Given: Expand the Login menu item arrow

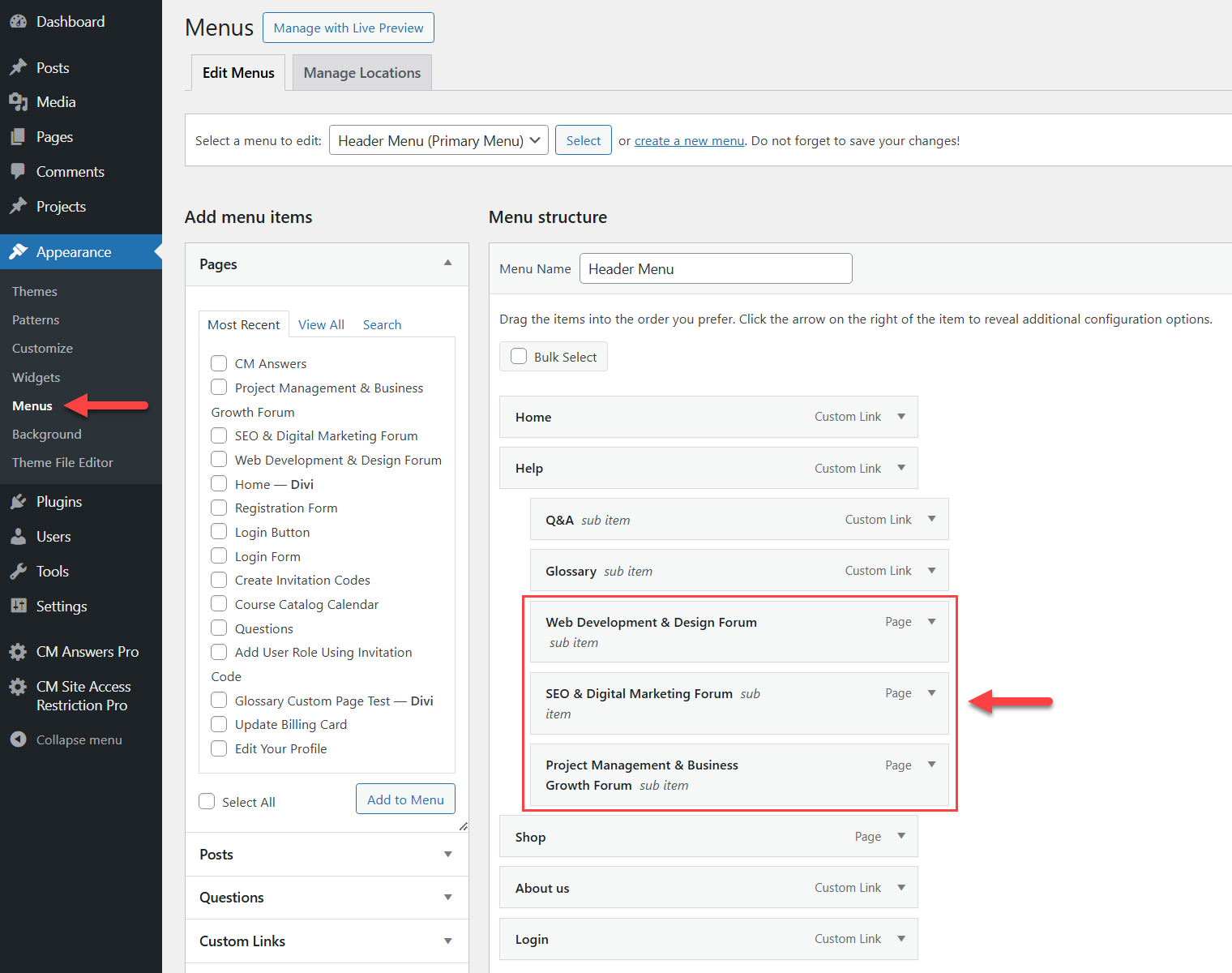Looking at the screenshot, I should coord(901,939).
